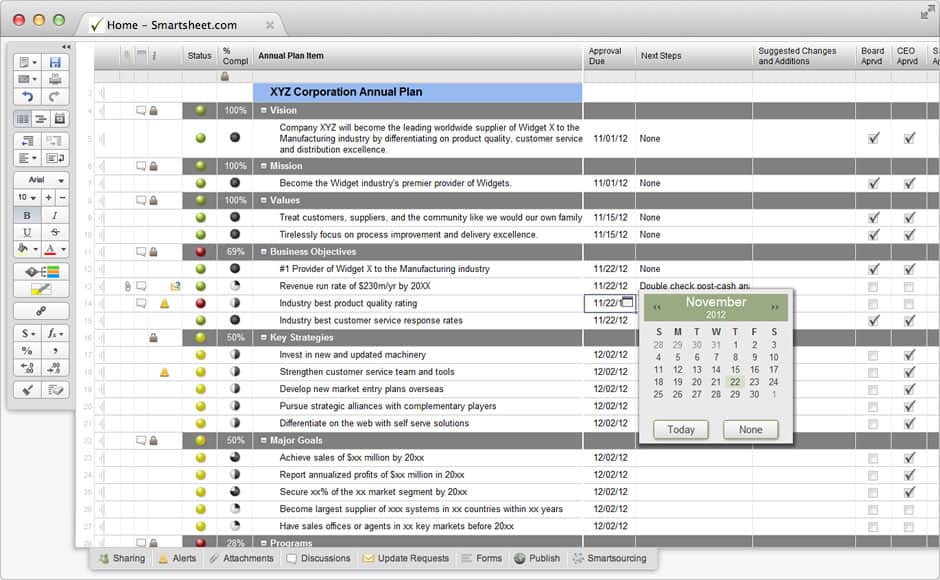Click the Print icon in the left toolbar

point(55,79)
